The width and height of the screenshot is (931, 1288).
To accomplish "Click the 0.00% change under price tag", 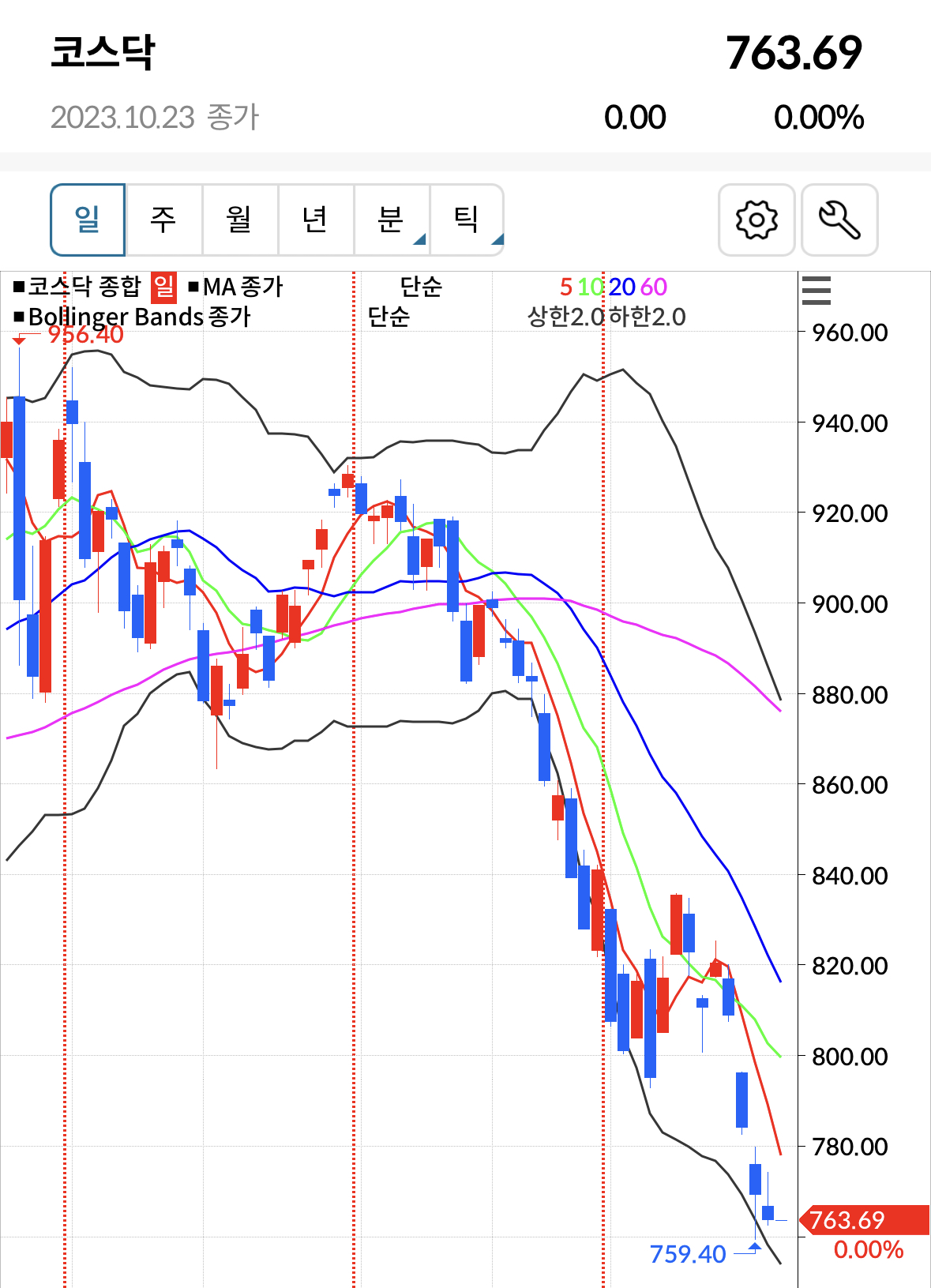I will pyautogui.click(x=869, y=1250).
